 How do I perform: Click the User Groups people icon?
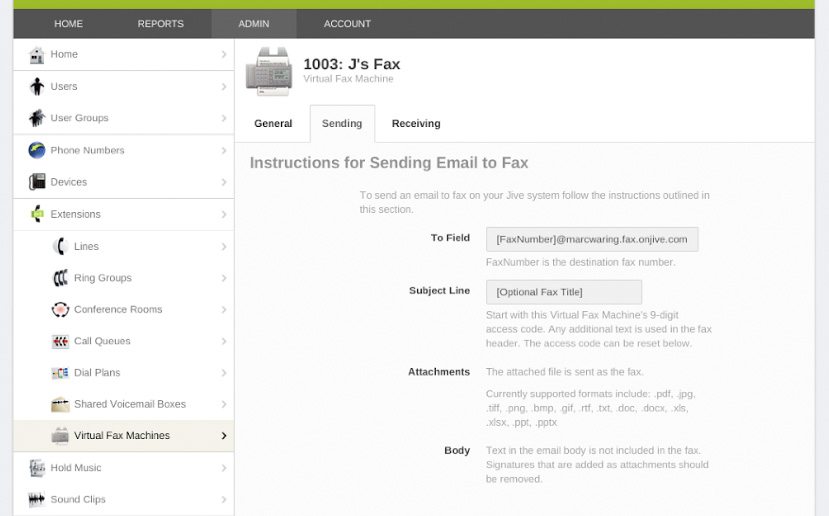point(36,118)
